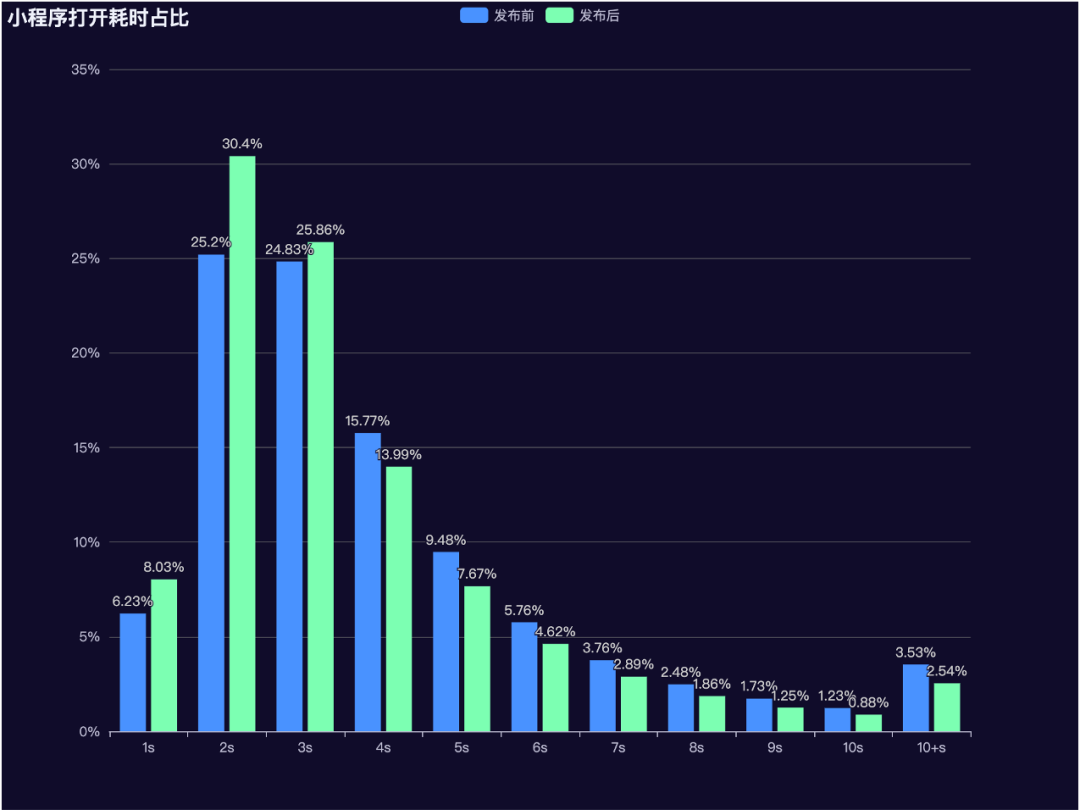1080x810 pixels.
Task: Select the blue 发布前 bar at 10s
Action: [838, 720]
